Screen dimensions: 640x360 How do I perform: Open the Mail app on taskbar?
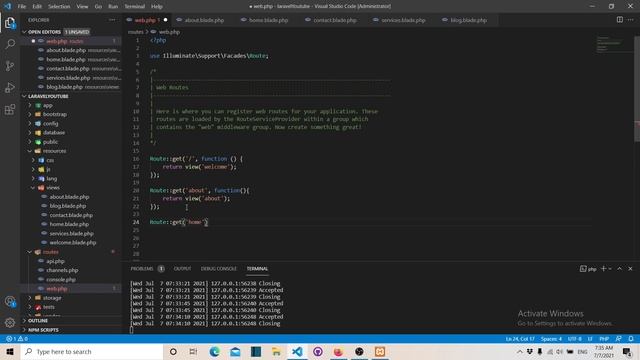coord(235,351)
